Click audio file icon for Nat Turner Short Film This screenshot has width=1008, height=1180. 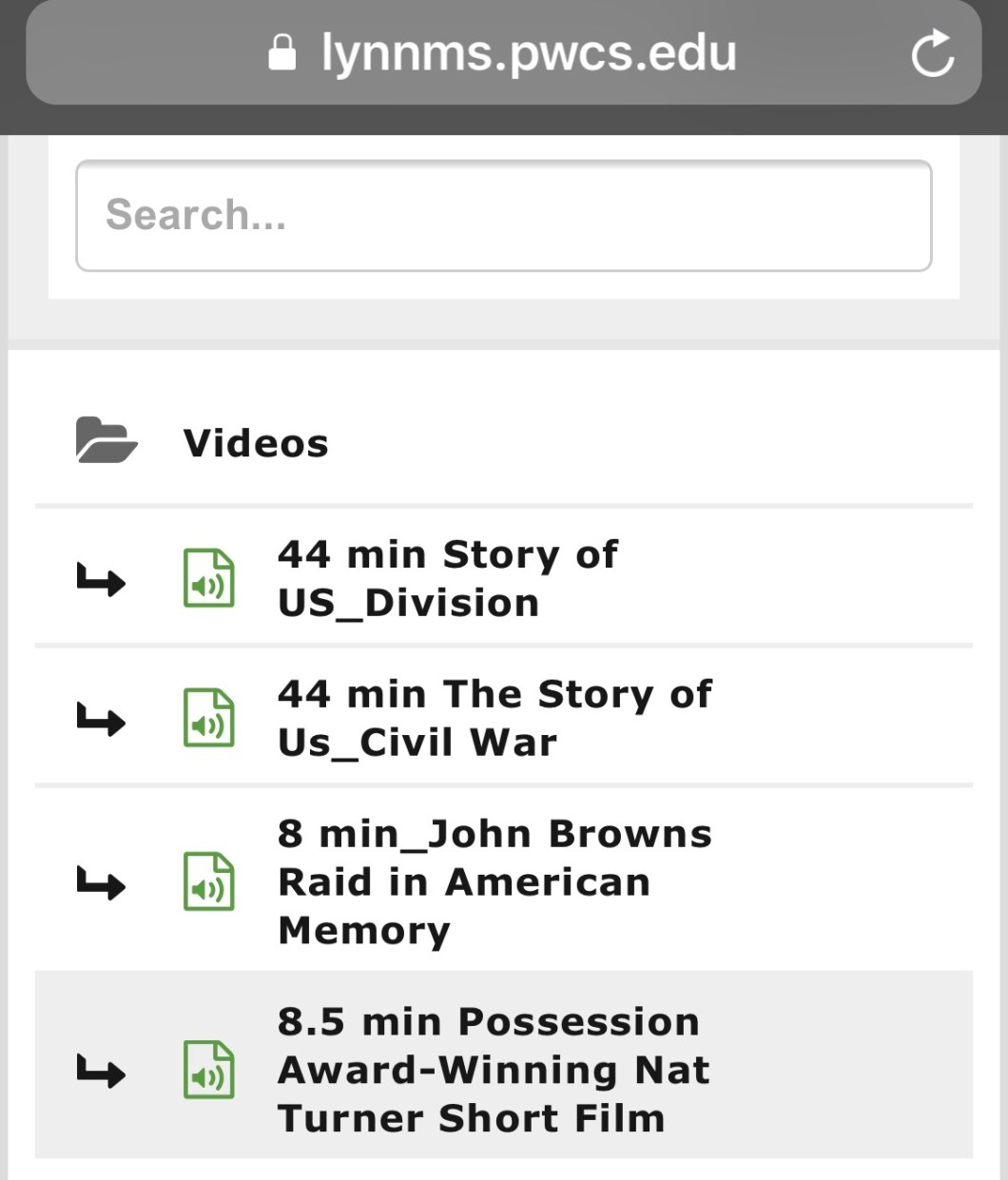point(208,1070)
